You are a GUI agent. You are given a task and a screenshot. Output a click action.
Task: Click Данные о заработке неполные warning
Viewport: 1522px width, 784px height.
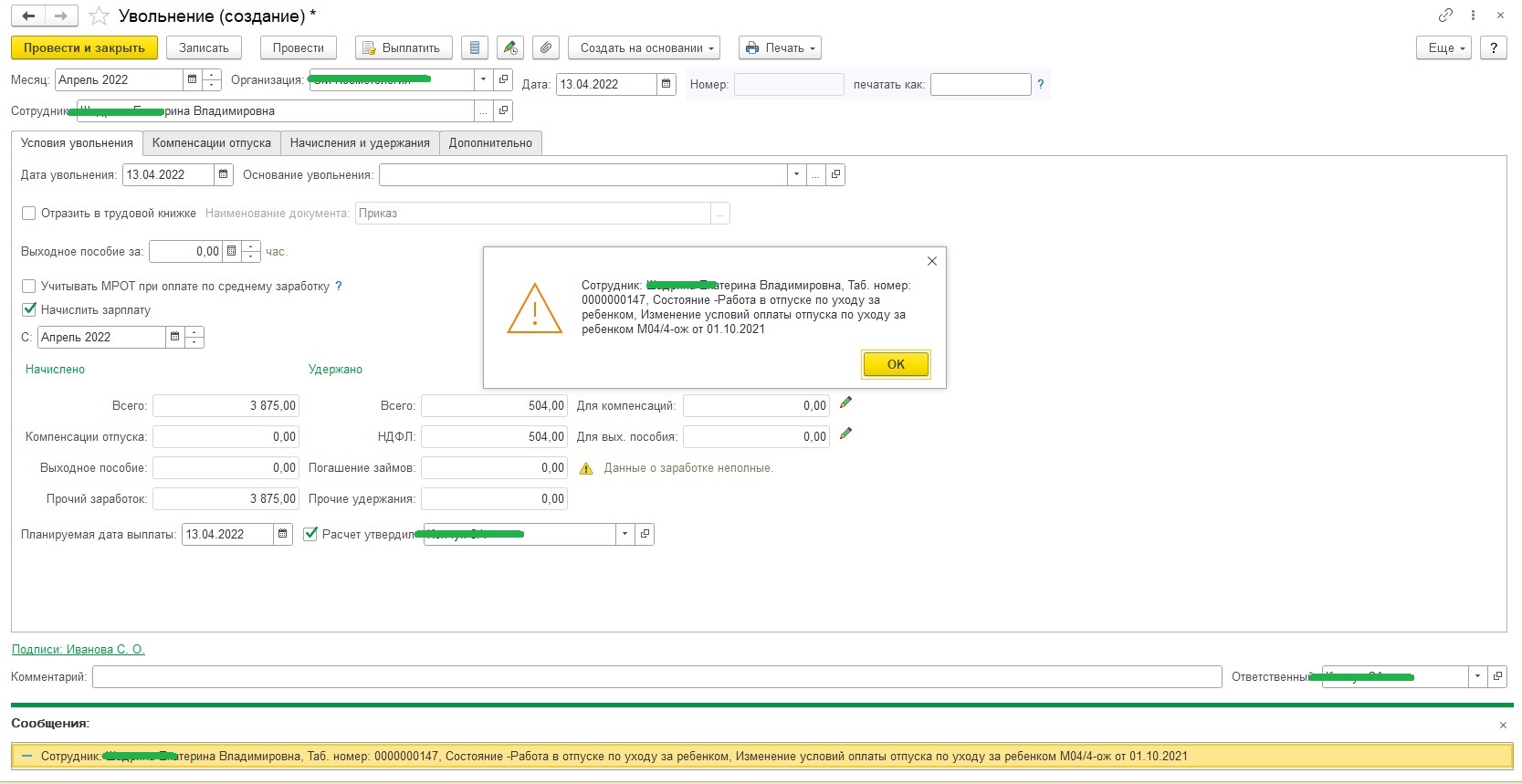[x=688, y=467]
